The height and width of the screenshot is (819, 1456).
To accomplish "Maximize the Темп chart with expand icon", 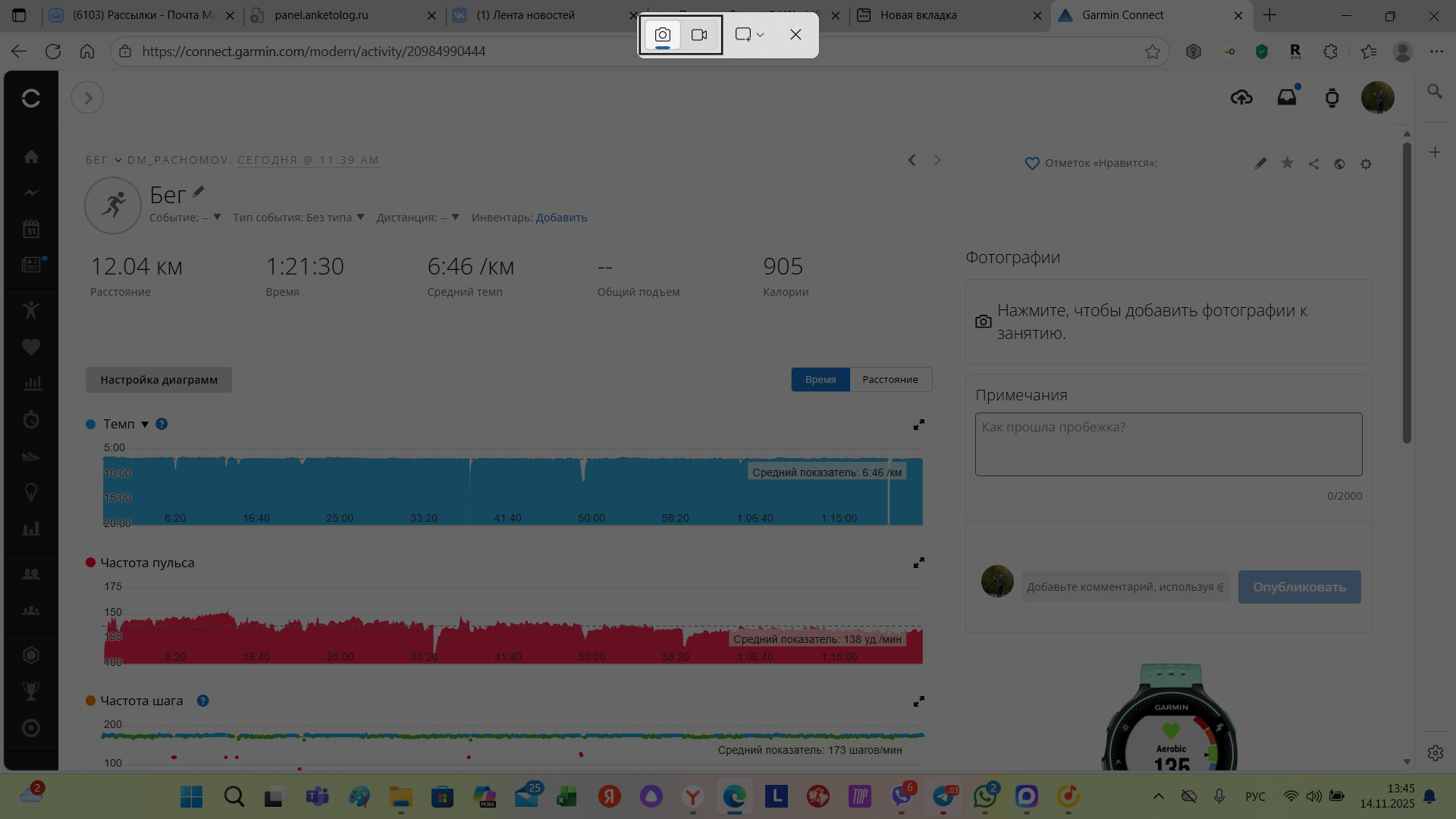I will pos(918,425).
